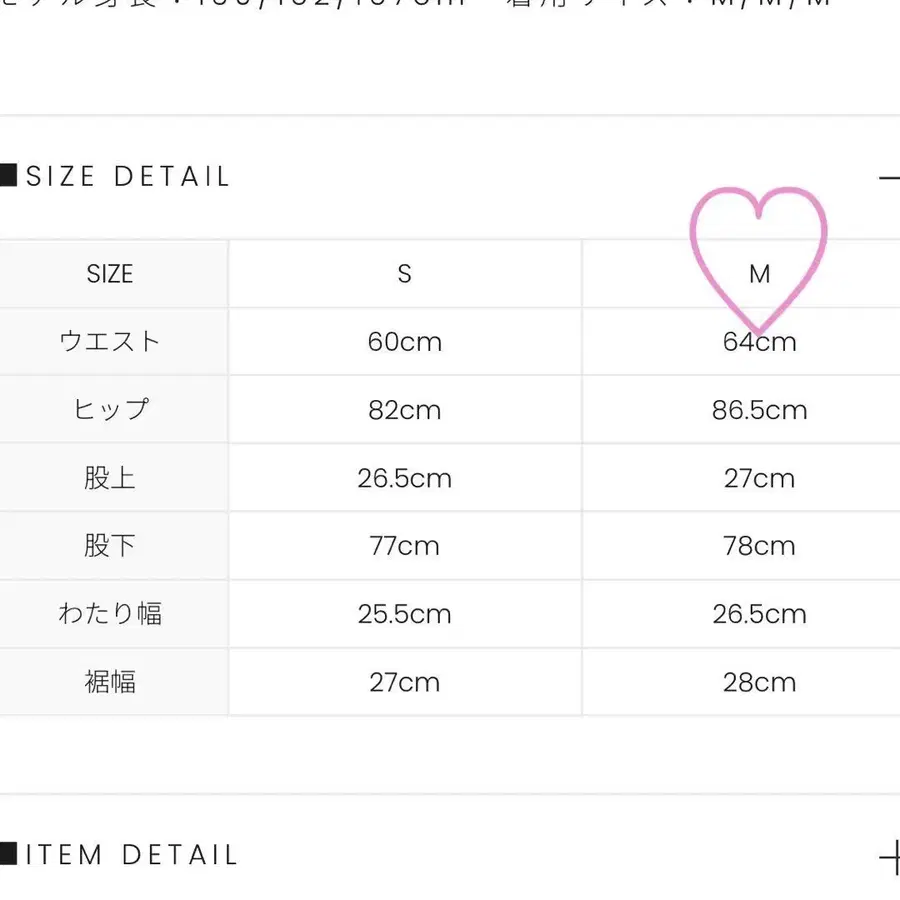
Task: Select the M size column header
Action: click(x=760, y=274)
